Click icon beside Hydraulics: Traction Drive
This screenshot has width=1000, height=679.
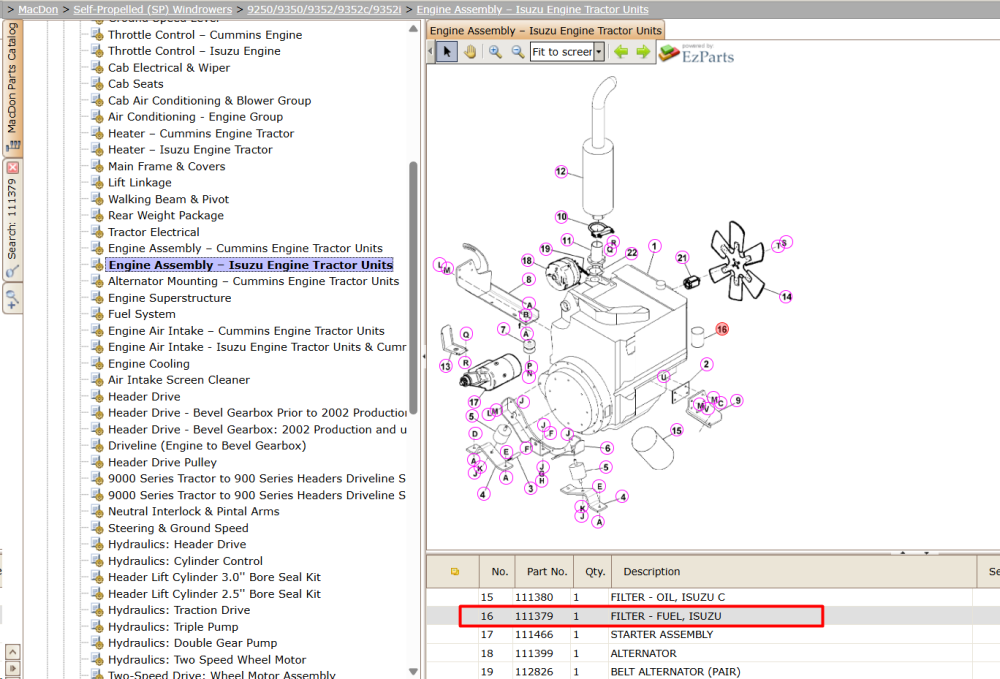(97, 610)
